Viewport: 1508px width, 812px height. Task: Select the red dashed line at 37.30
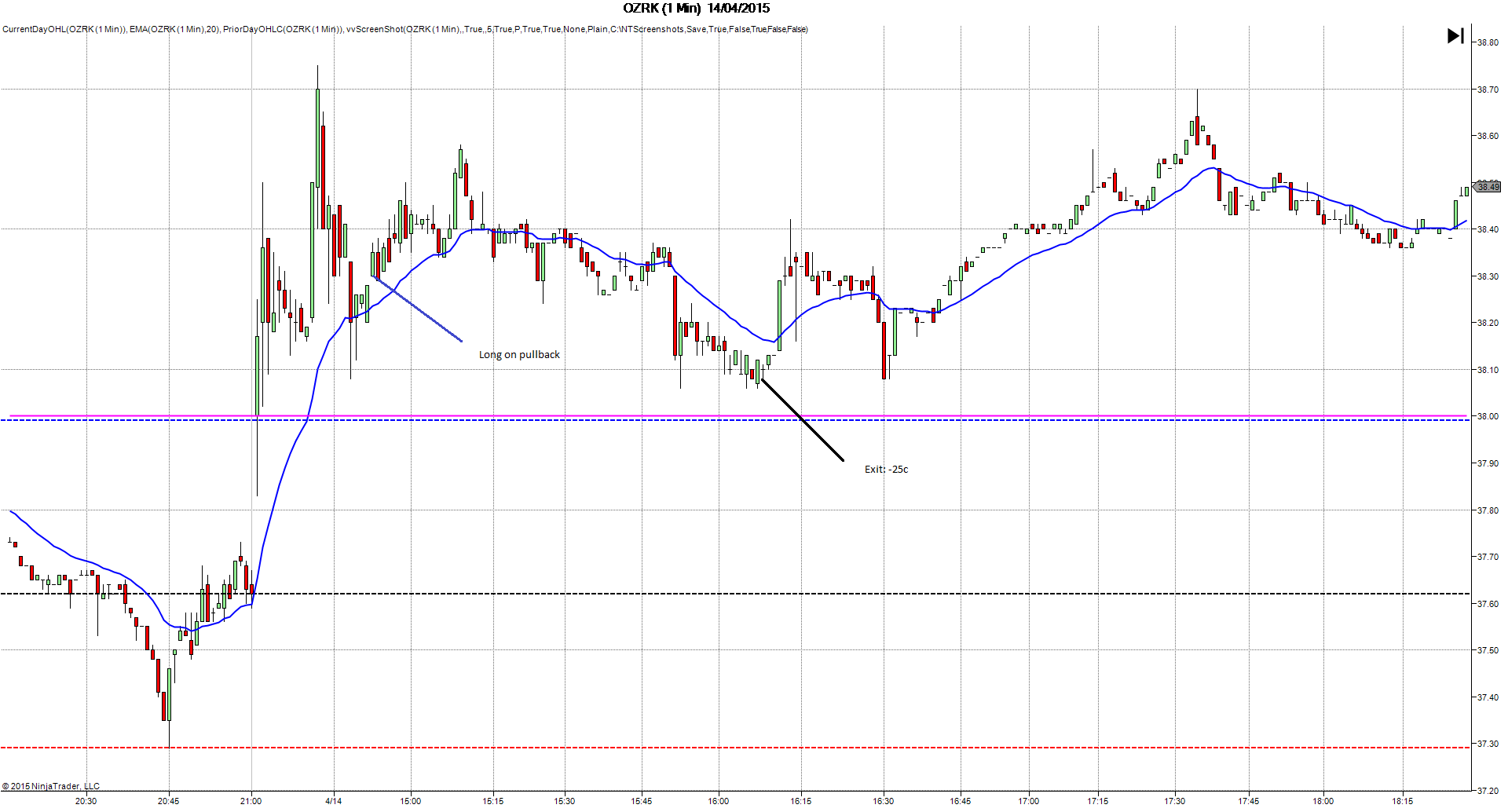[x=735, y=748]
